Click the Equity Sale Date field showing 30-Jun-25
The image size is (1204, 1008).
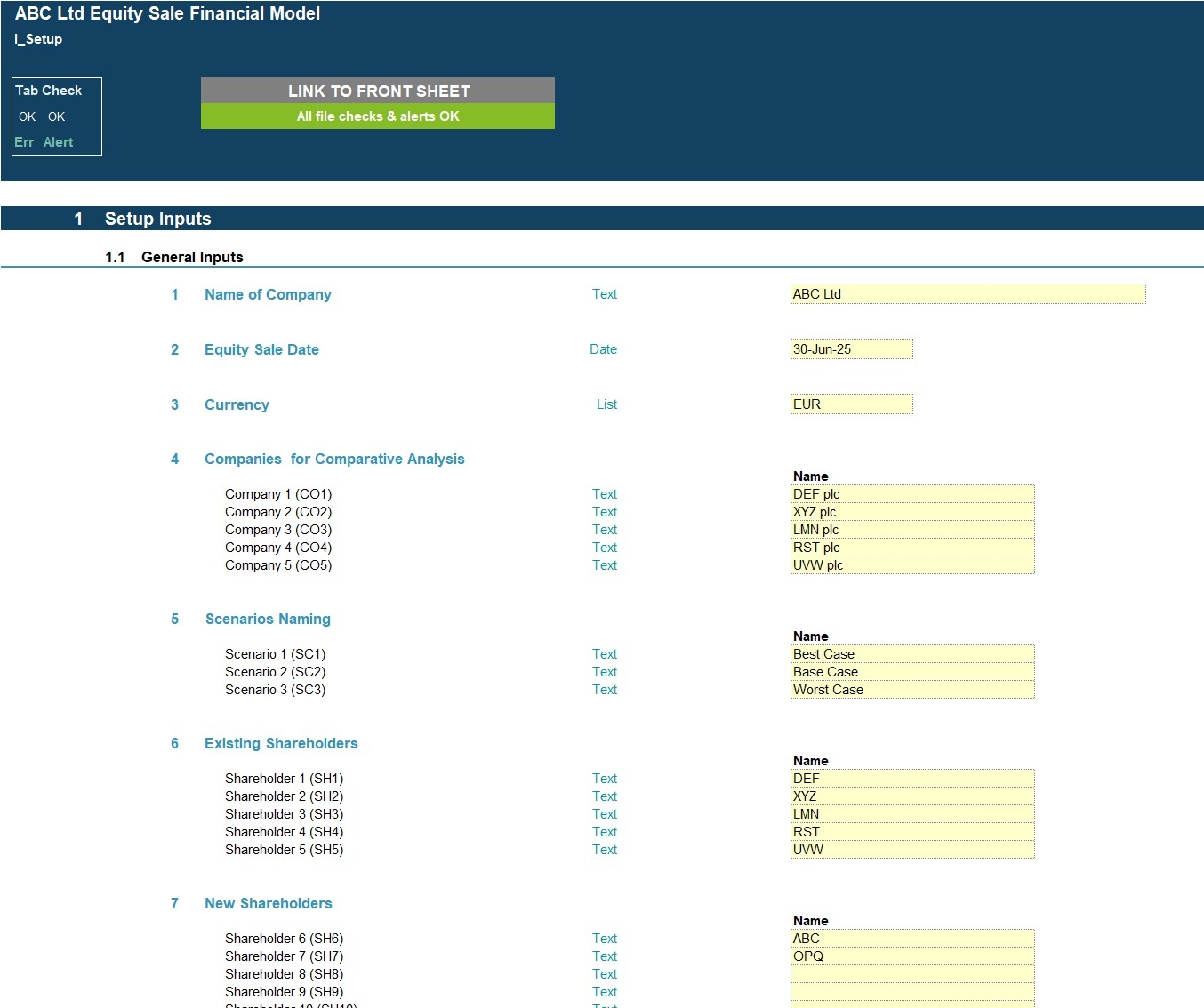(x=850, y=348)
